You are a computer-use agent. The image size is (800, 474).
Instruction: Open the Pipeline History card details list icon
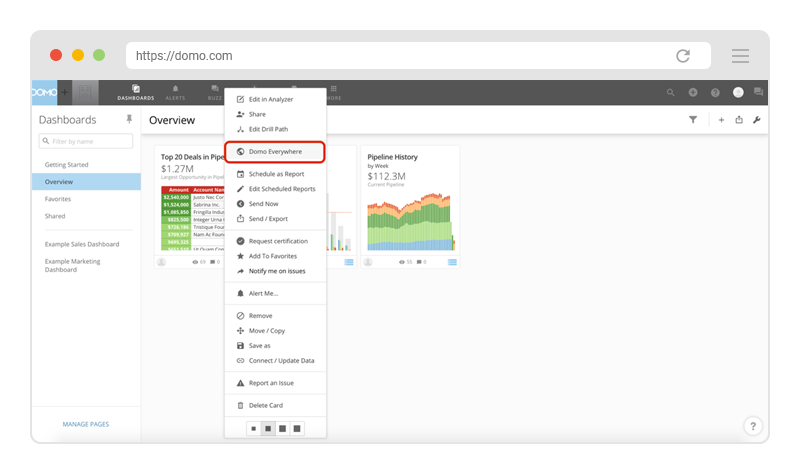(x=452, y=262)
